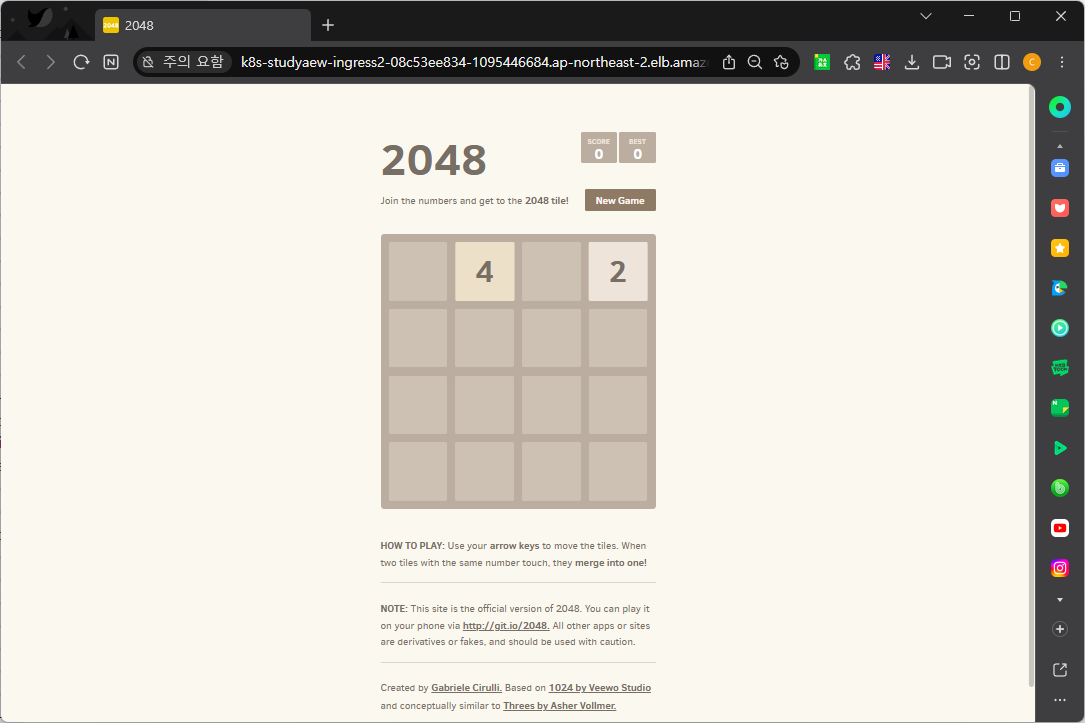Screen dimensions: 1085x723
Task: Open the orange profile avatar
Action: click(x=1032, y=62)
